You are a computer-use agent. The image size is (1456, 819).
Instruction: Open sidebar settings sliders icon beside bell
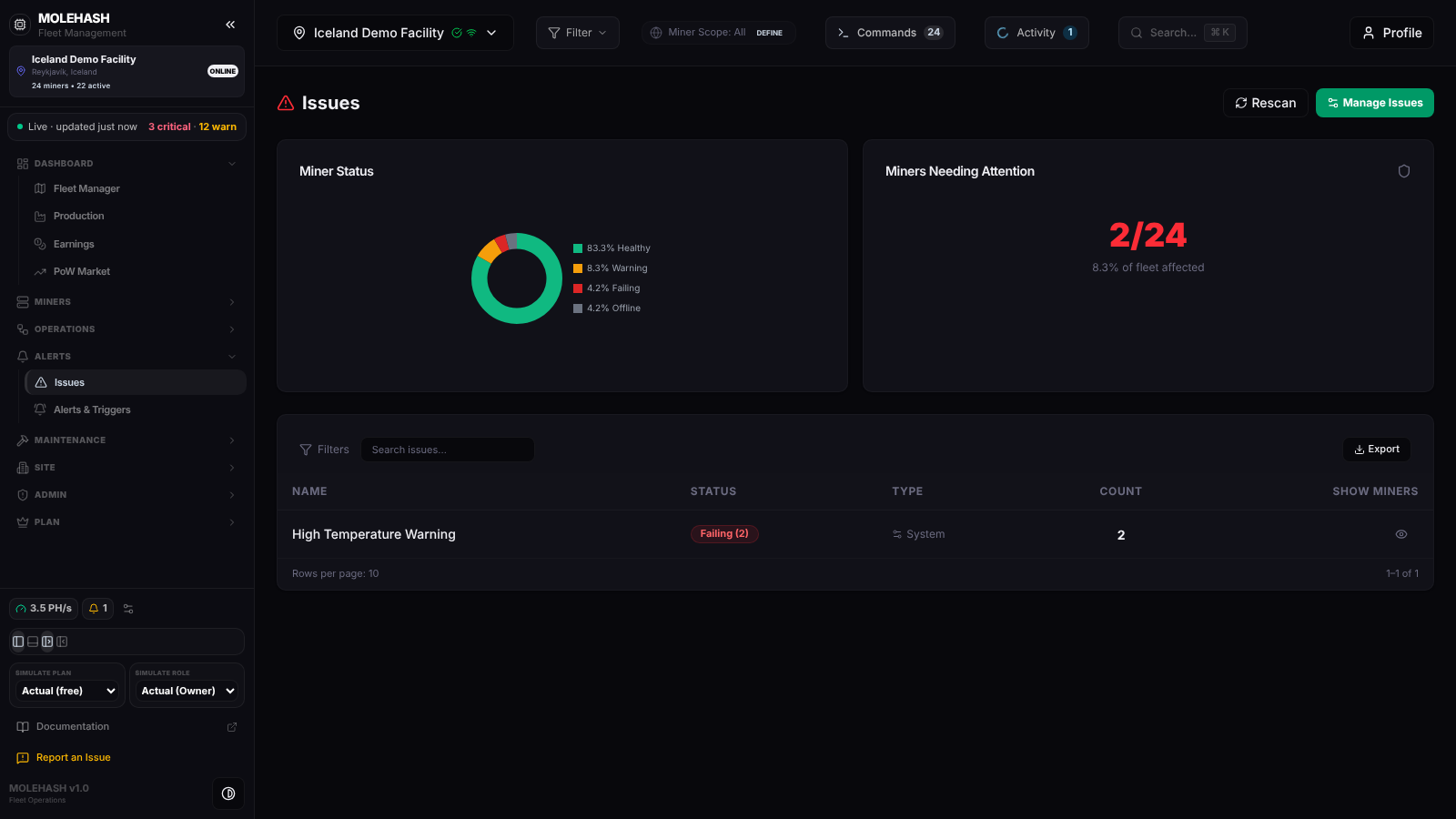click(x=128, y=609)
